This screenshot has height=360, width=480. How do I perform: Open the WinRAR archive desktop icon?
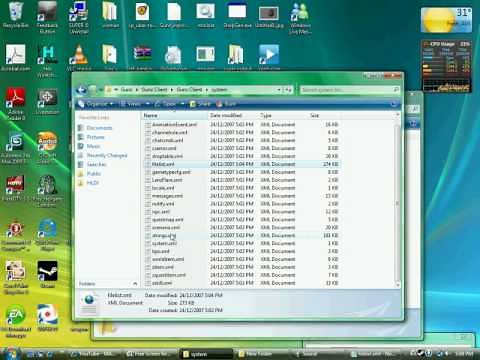pos(143,57)
